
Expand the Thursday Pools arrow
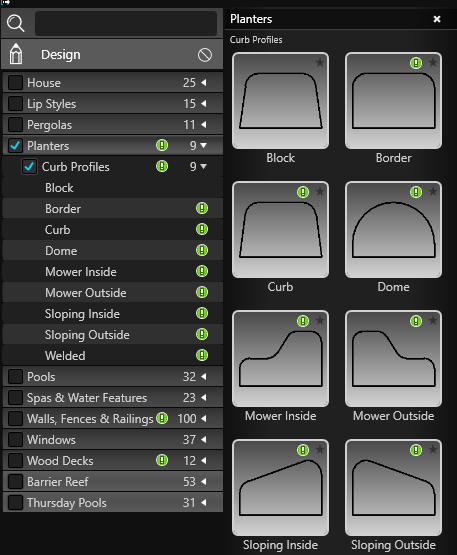pos(204,502)
